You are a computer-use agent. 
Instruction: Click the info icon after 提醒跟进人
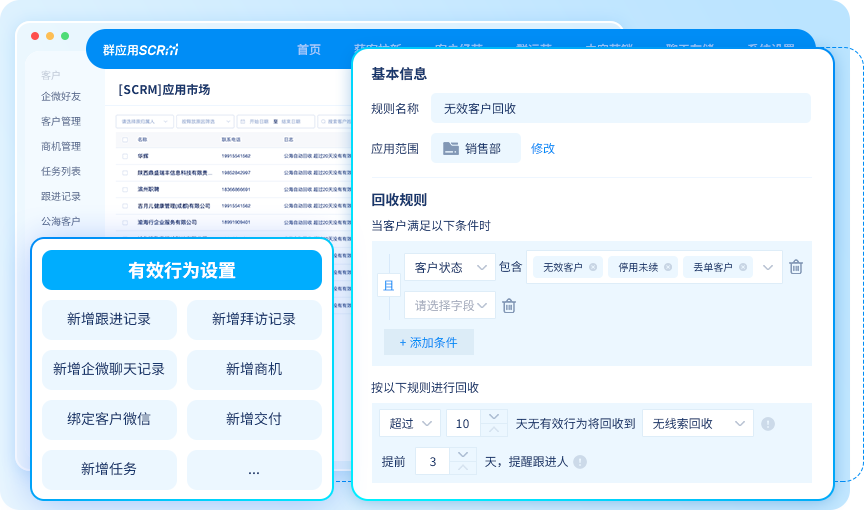[580, 462]
